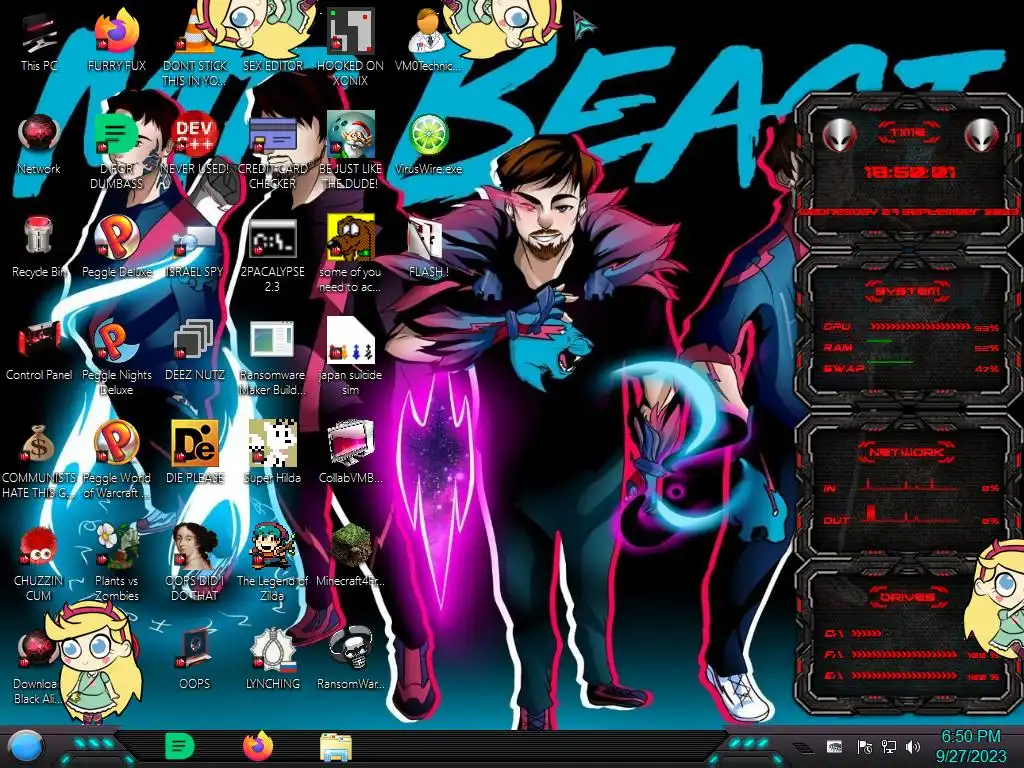
Task: Click the right alien head icon in widget
Action: 982,135
